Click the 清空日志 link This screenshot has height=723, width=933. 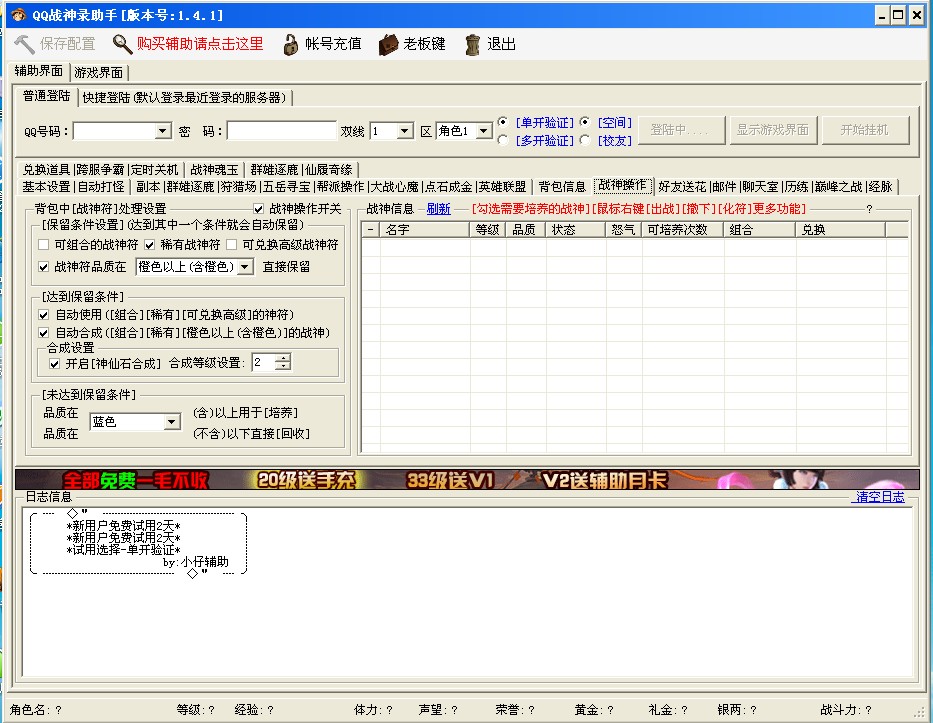pyautogui.click(x=880, y=497)
